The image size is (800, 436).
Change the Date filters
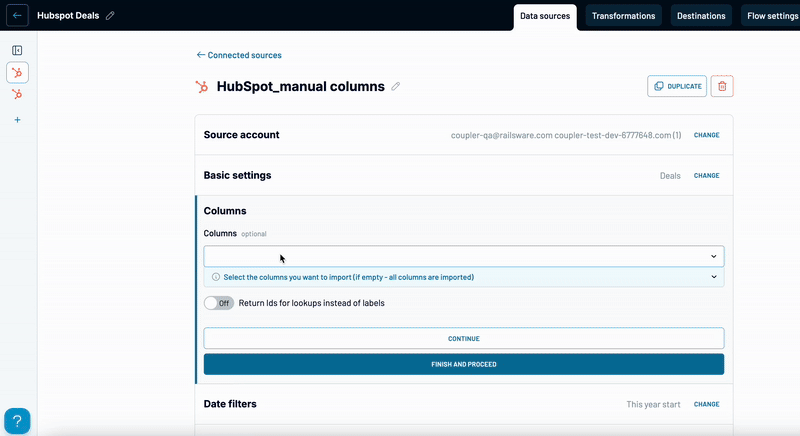pos(707,404)
